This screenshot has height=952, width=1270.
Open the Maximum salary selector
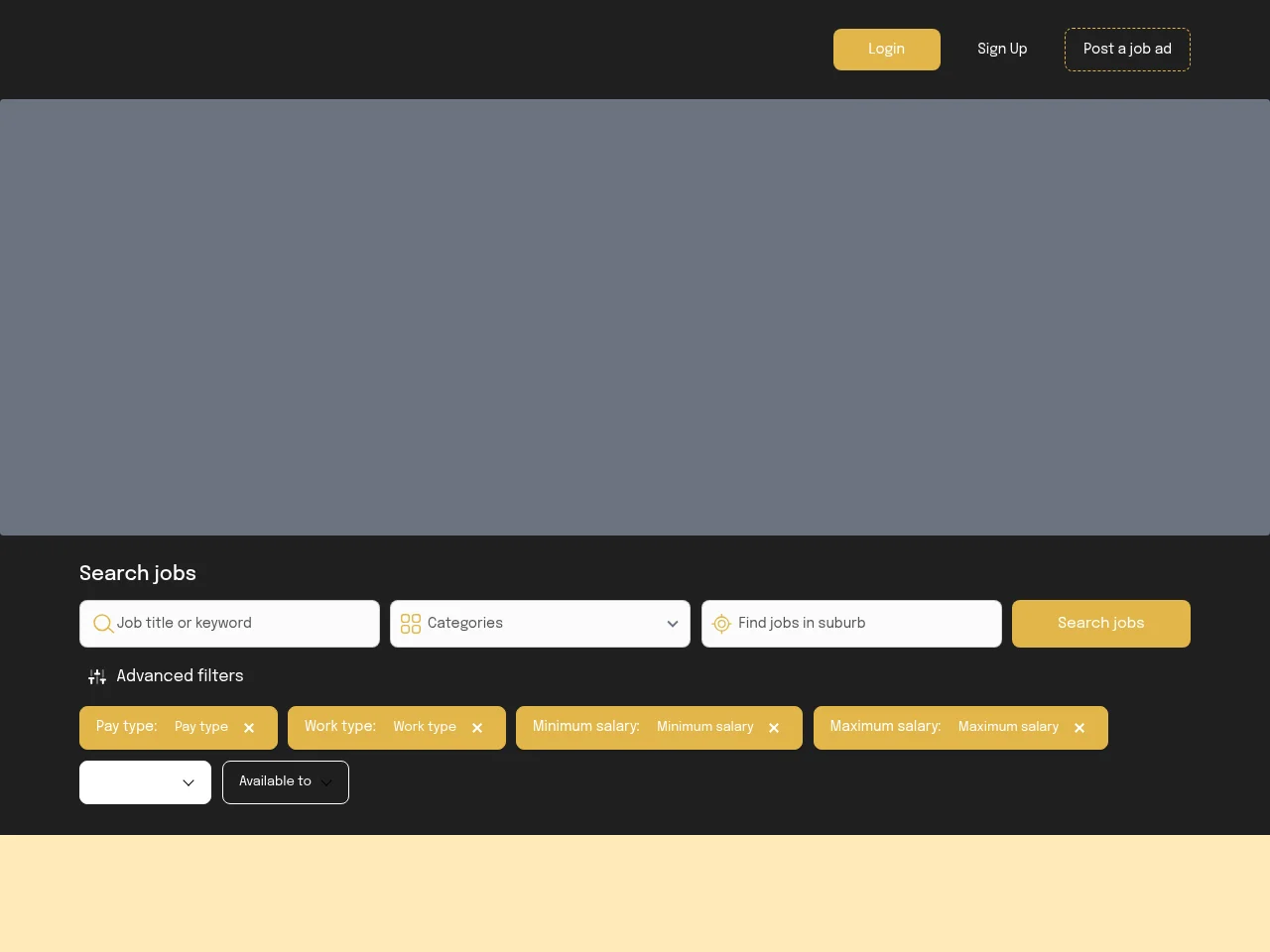click(1008, 727)
